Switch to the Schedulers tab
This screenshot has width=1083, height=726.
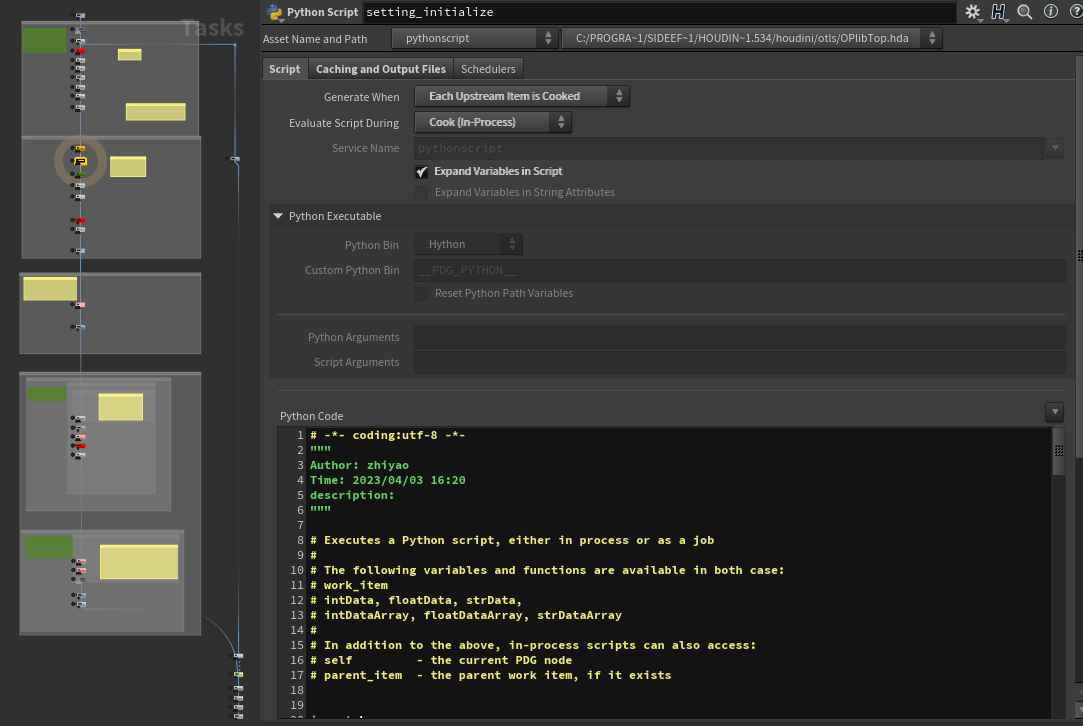tap(488, 69)
